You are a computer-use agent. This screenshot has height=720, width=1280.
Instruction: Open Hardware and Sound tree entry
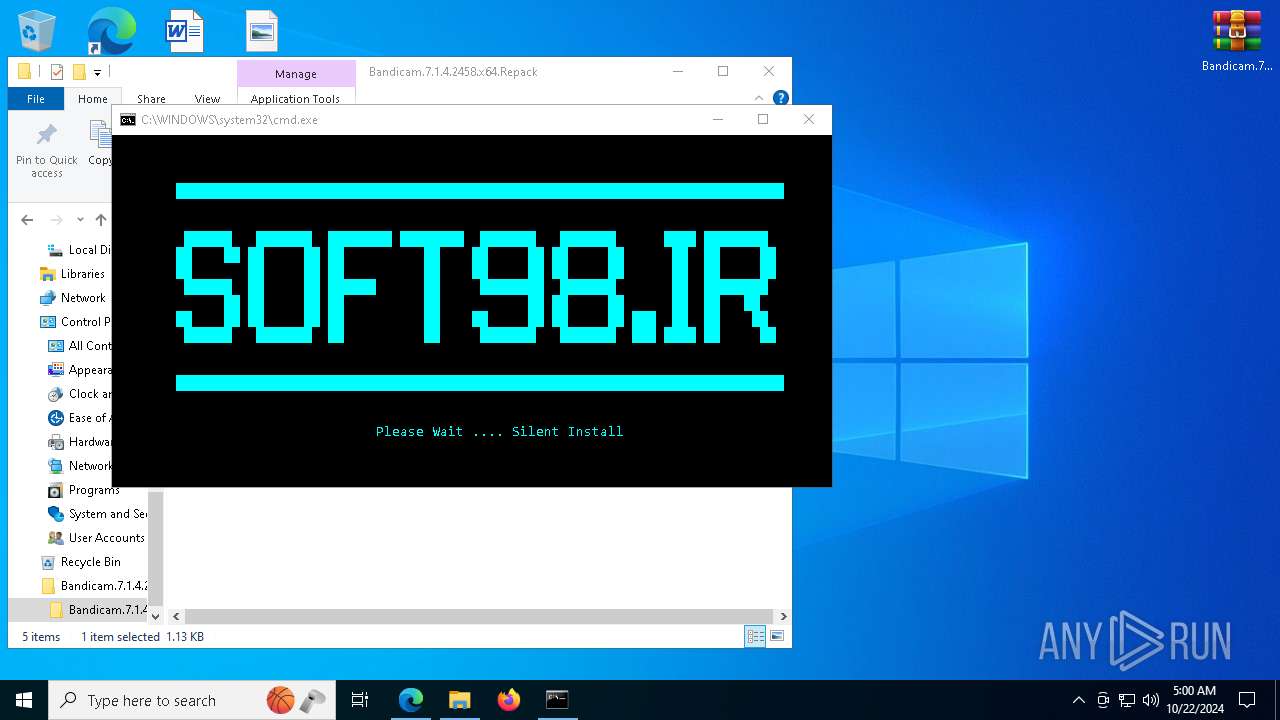click(x=80, y=442)
